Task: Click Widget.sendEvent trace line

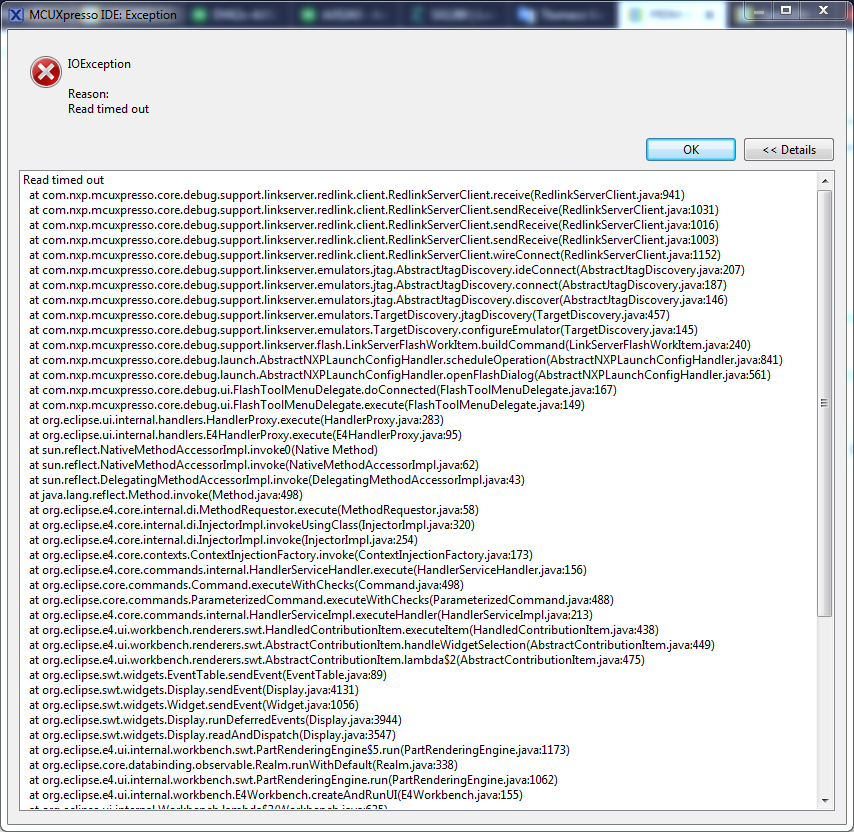Action: (194, 705)
